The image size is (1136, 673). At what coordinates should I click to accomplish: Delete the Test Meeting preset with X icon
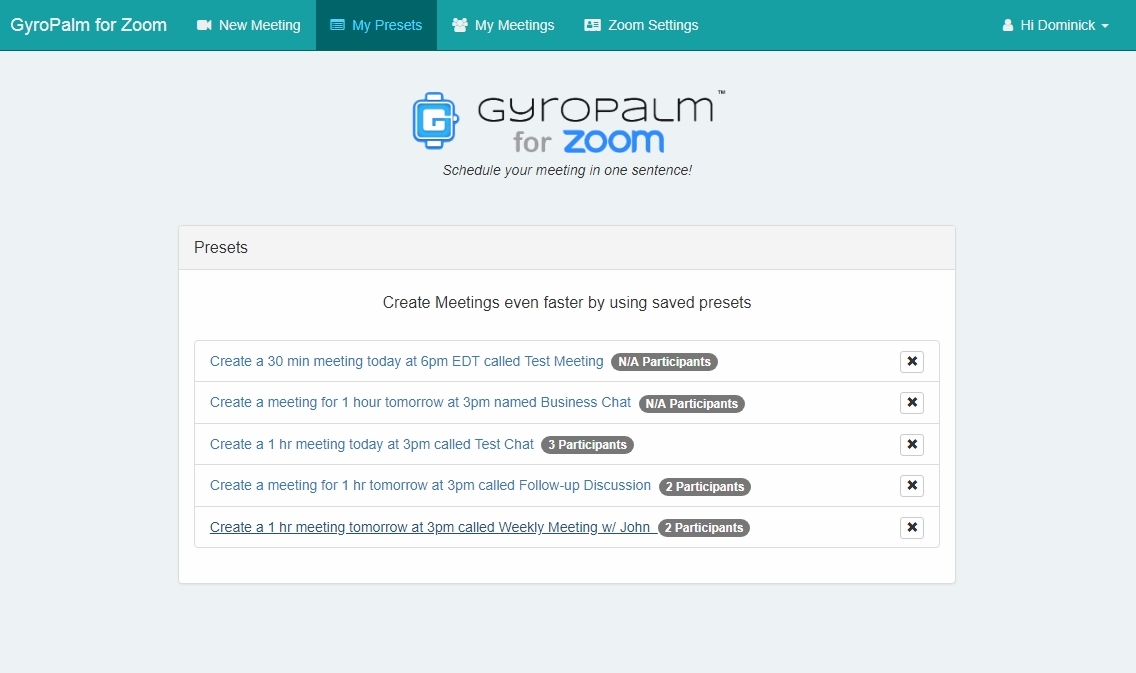tap(911, 362)
